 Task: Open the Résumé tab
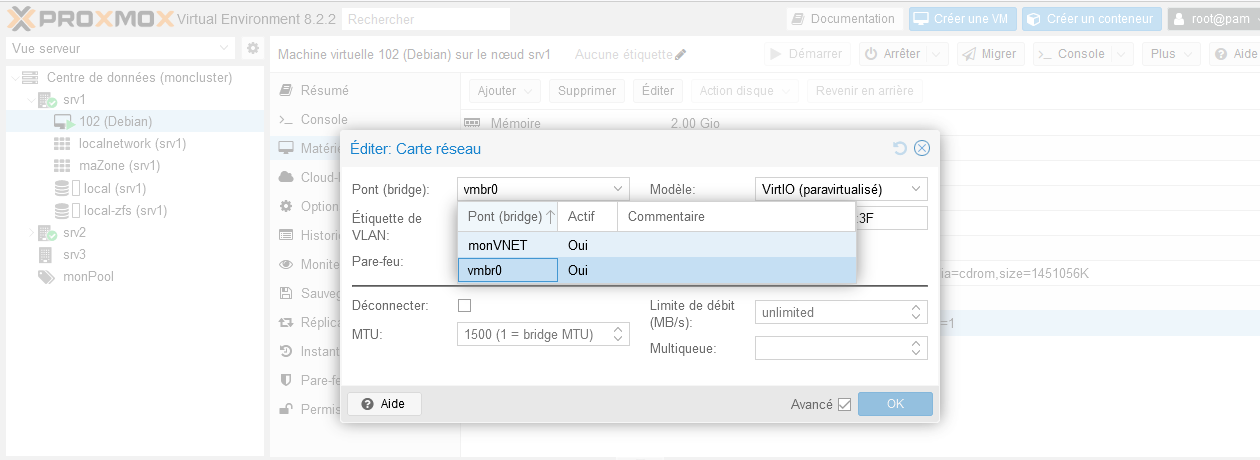[324, 91]
